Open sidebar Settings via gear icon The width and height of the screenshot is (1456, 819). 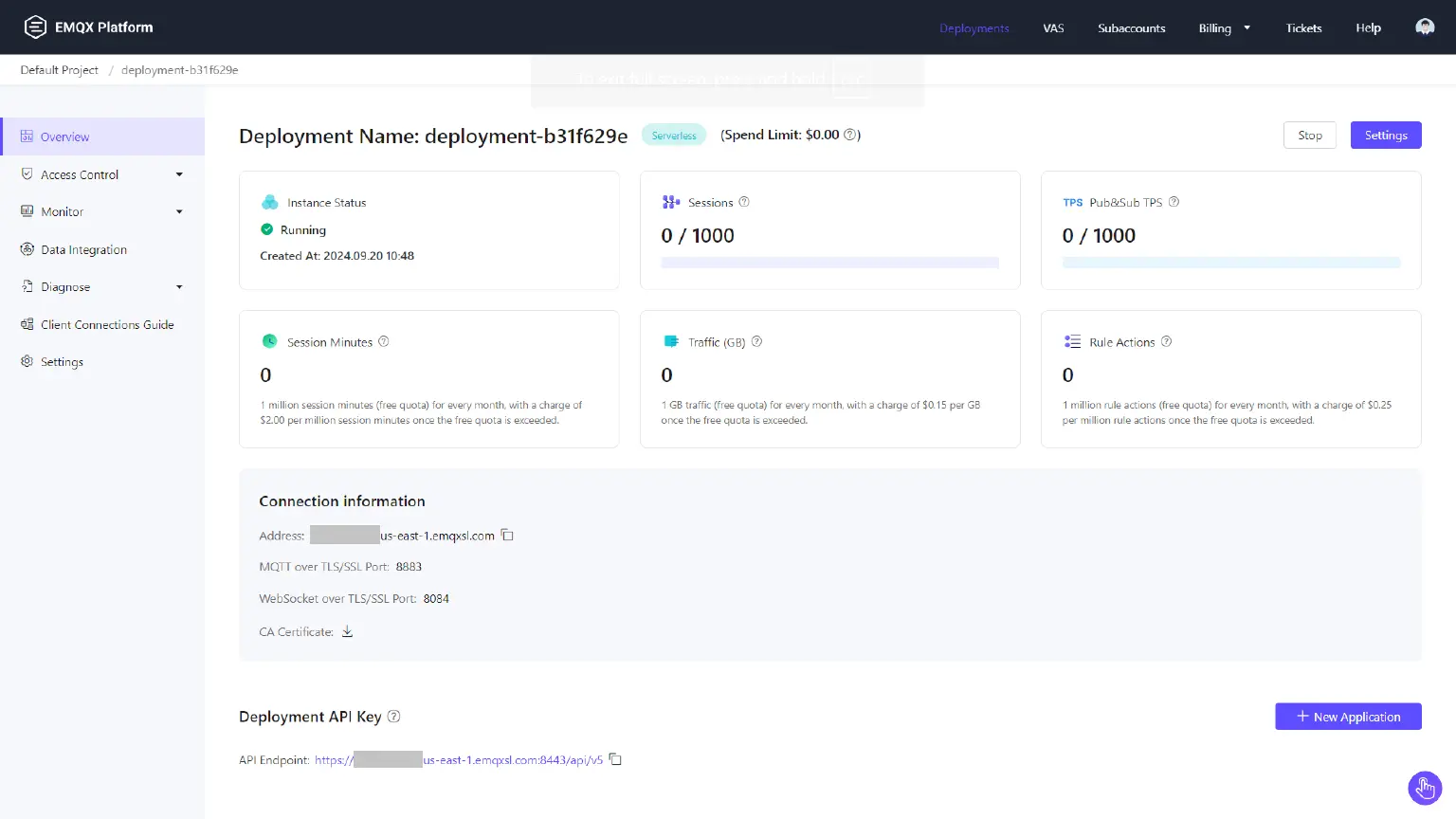click(x=27, y=361)
